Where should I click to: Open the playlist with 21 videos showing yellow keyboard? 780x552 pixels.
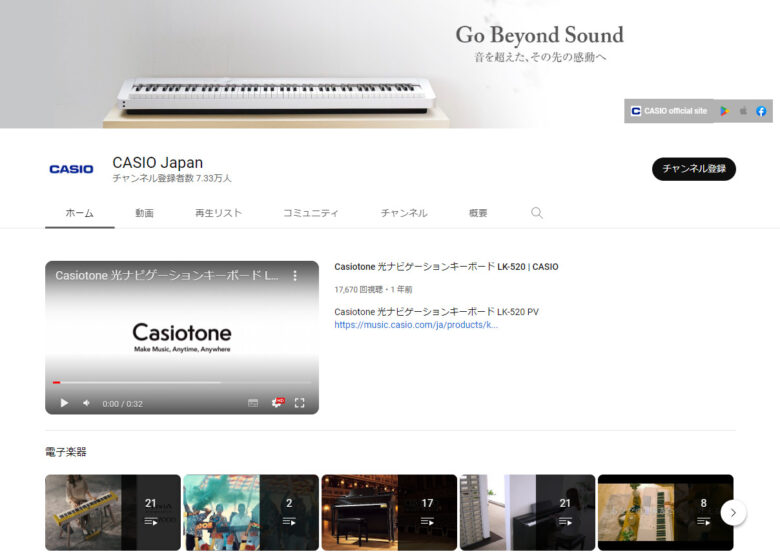pyautogui.click(x=113, y=512)
